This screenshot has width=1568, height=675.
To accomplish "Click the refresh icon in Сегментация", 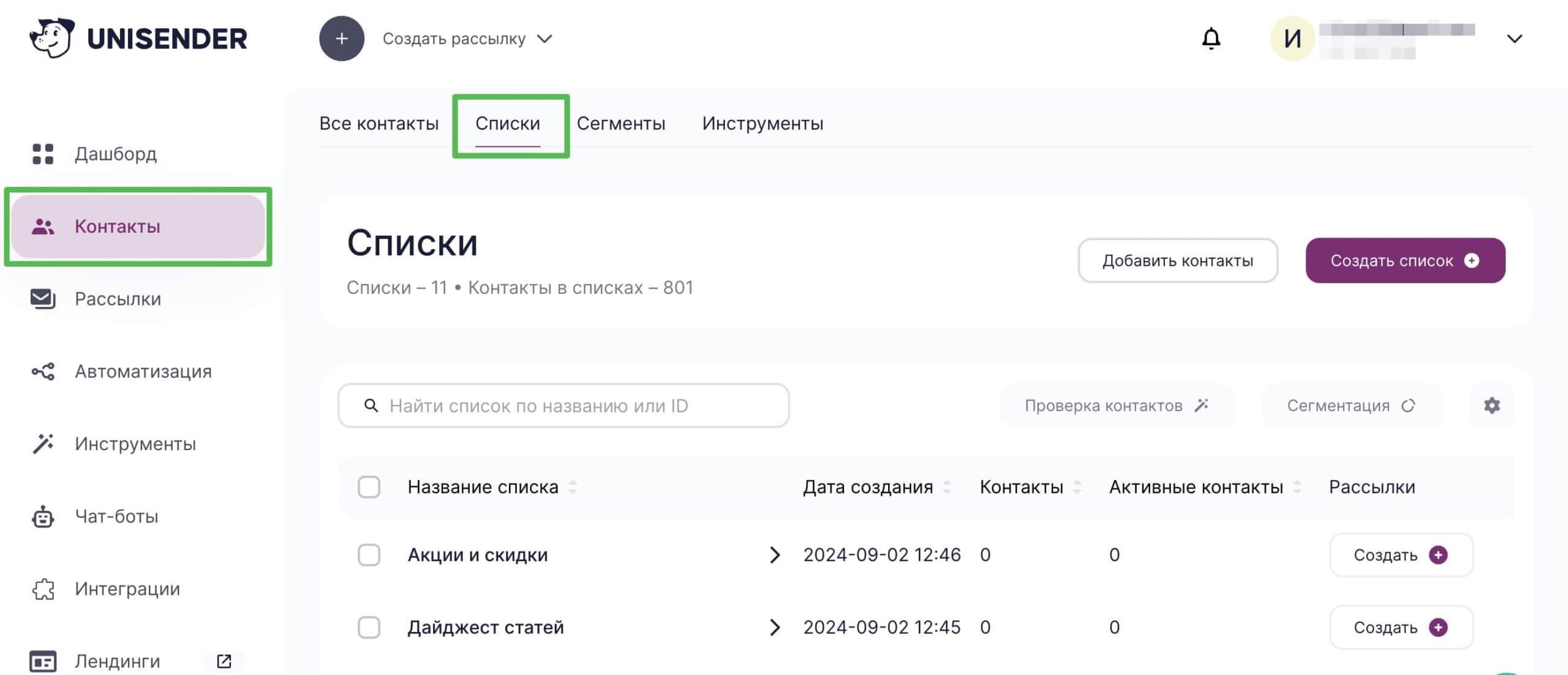I will coord(1408,405).
